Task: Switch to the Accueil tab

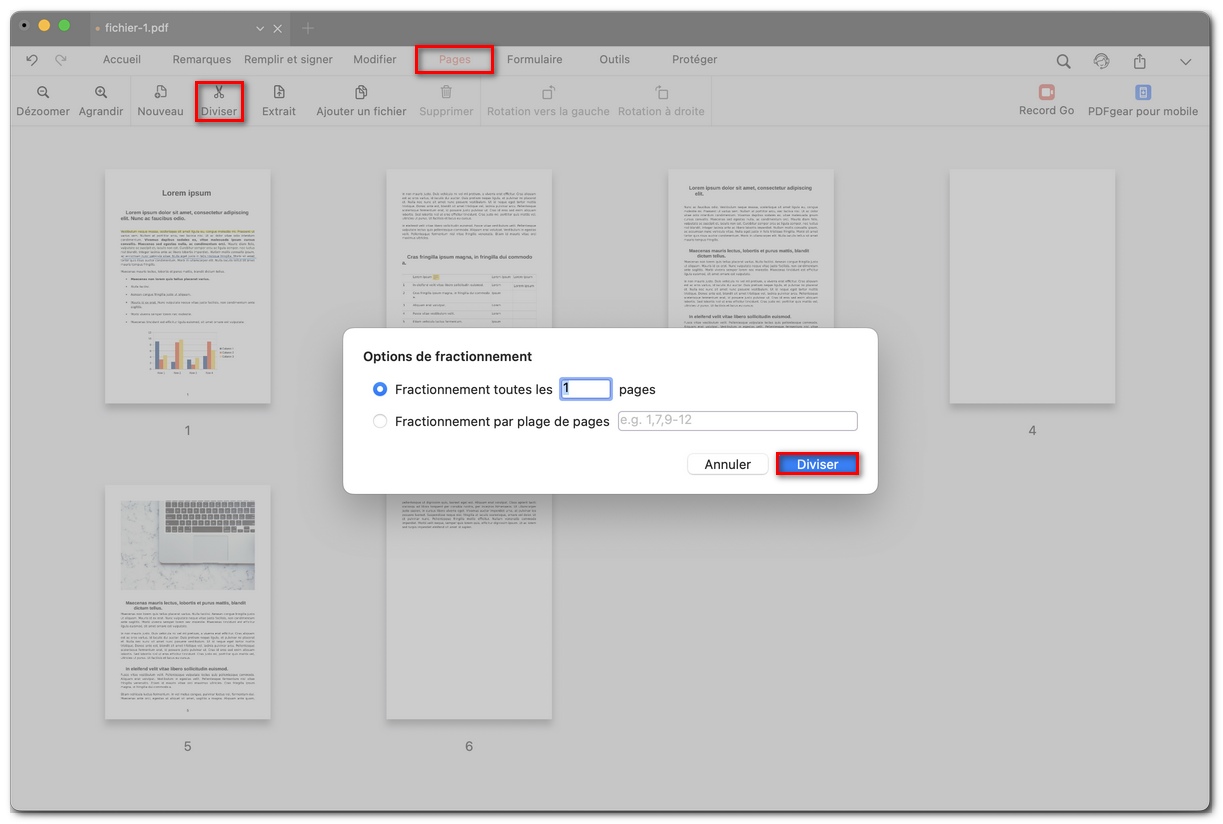Action: 121,59
